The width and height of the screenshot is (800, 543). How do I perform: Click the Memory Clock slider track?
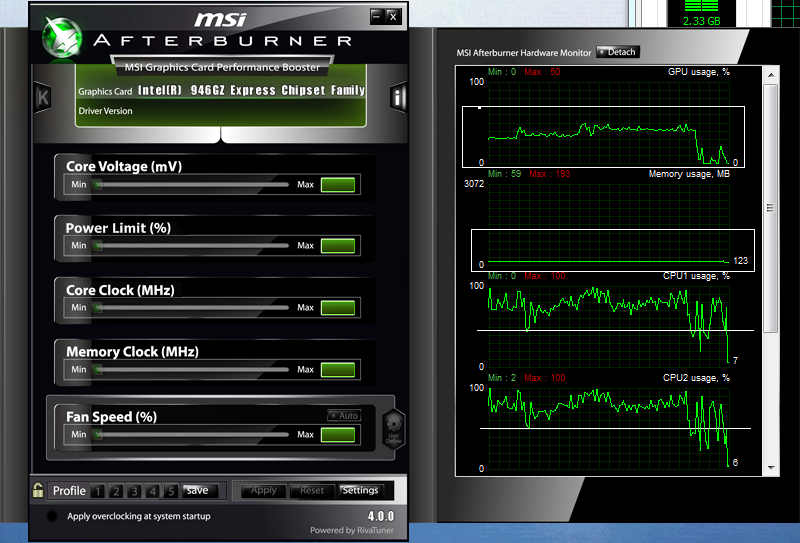coord(191,369)
